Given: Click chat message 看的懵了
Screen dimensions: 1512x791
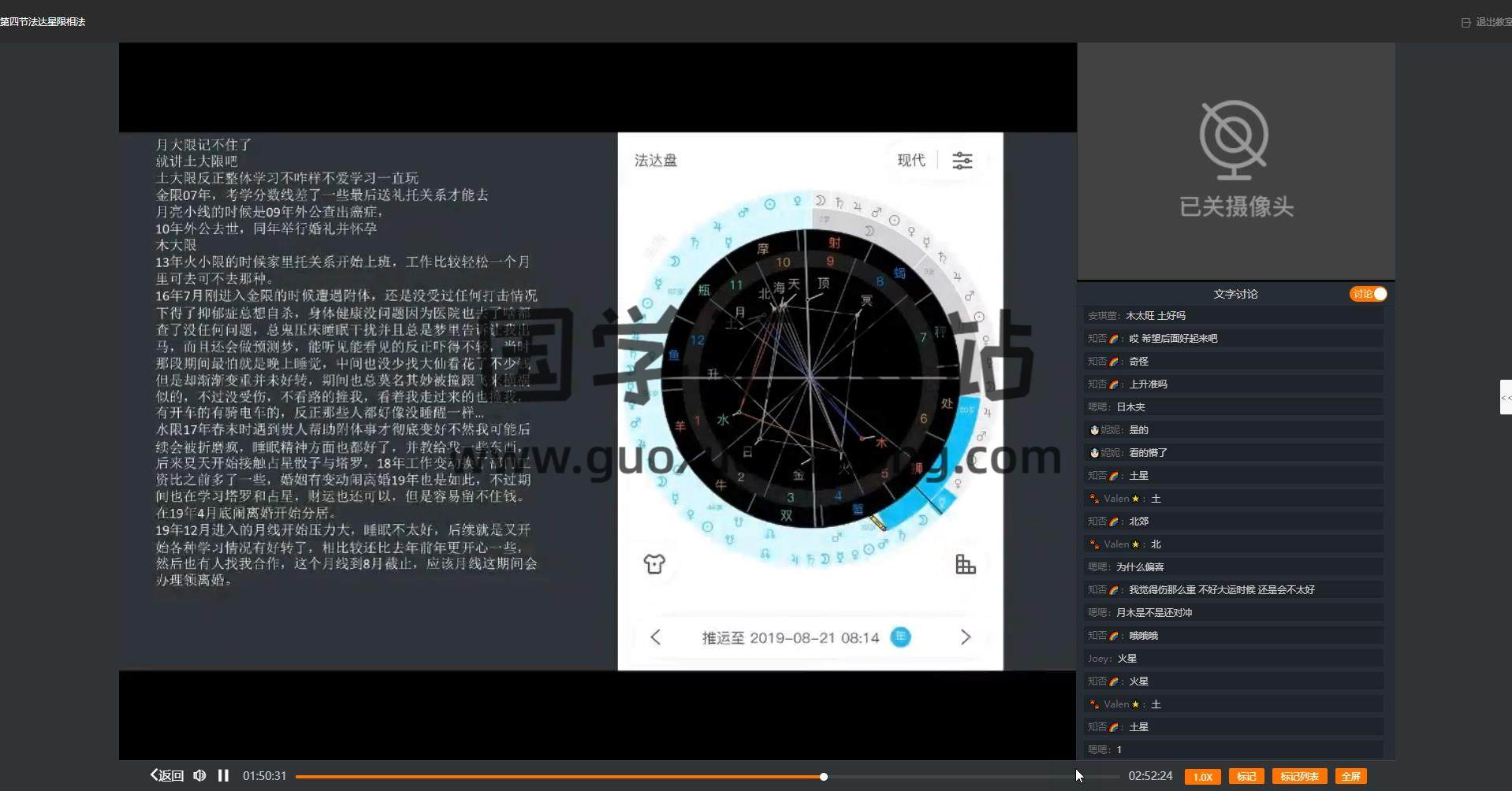Looking at the screenshot, I should (1148, 453).
